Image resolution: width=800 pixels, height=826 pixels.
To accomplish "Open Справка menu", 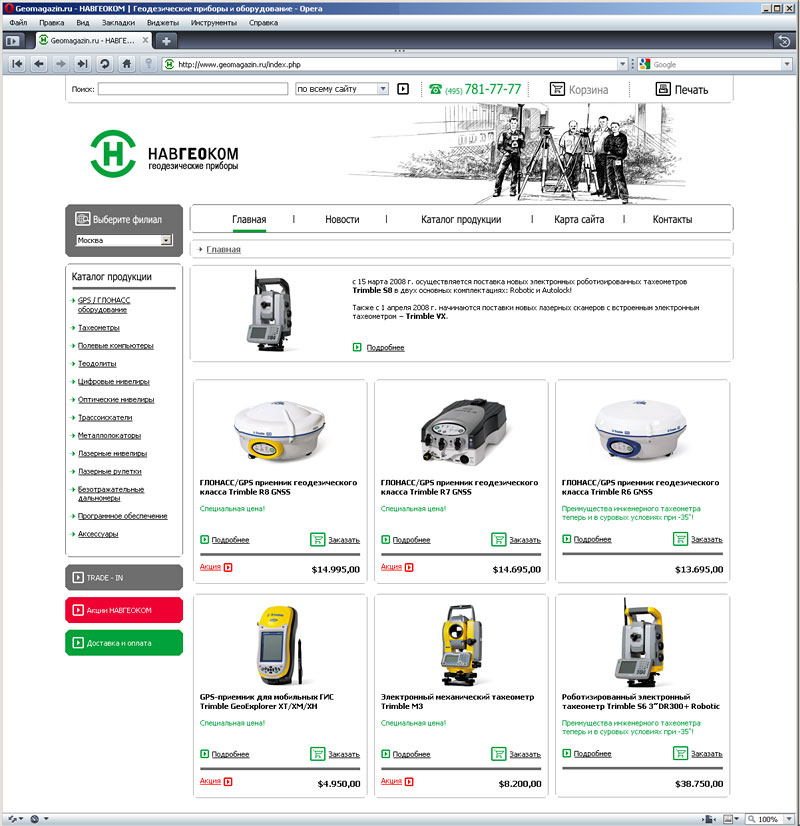I will (263, 23).
